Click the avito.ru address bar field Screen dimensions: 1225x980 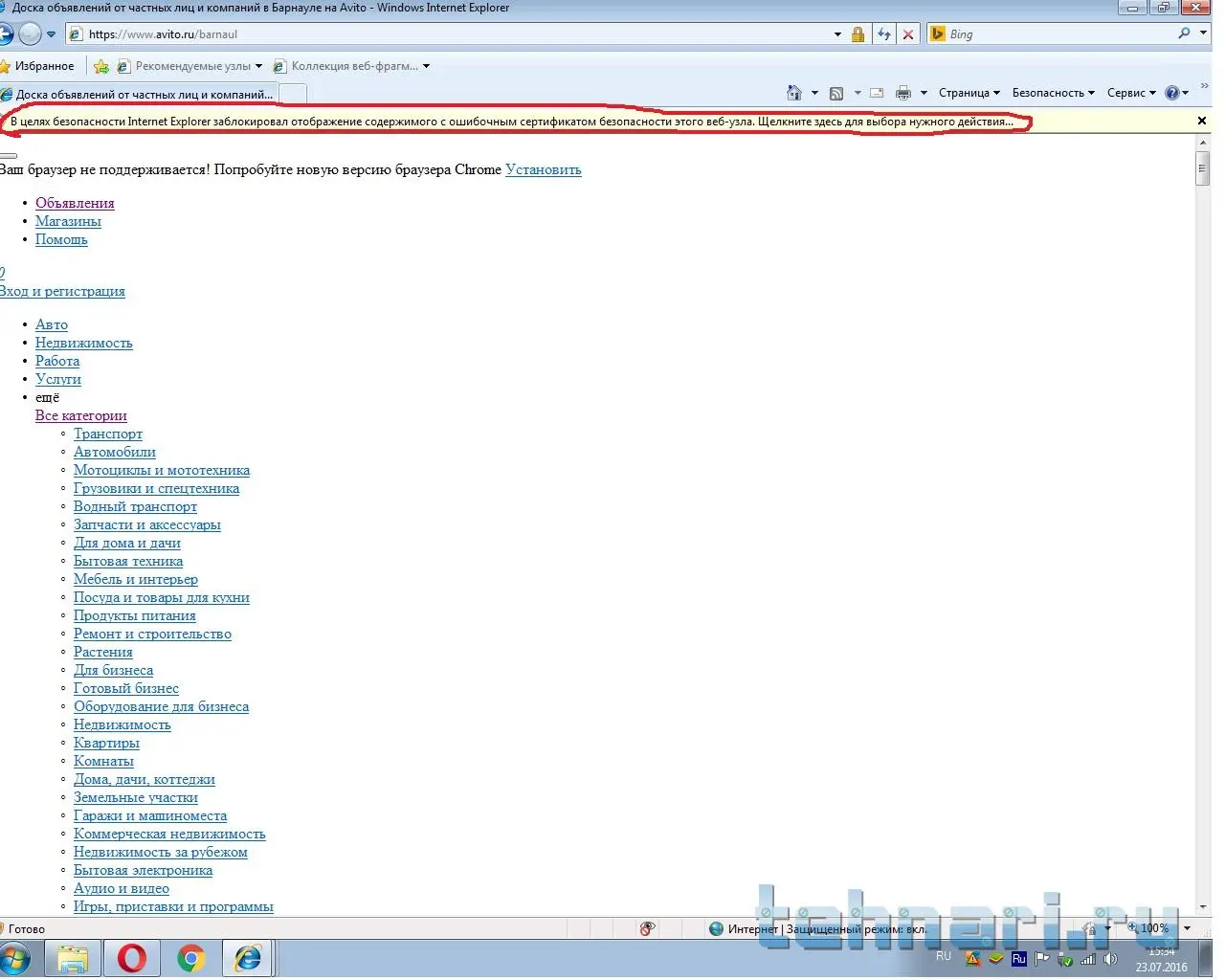pyautogui.click(x=453, y=34)
